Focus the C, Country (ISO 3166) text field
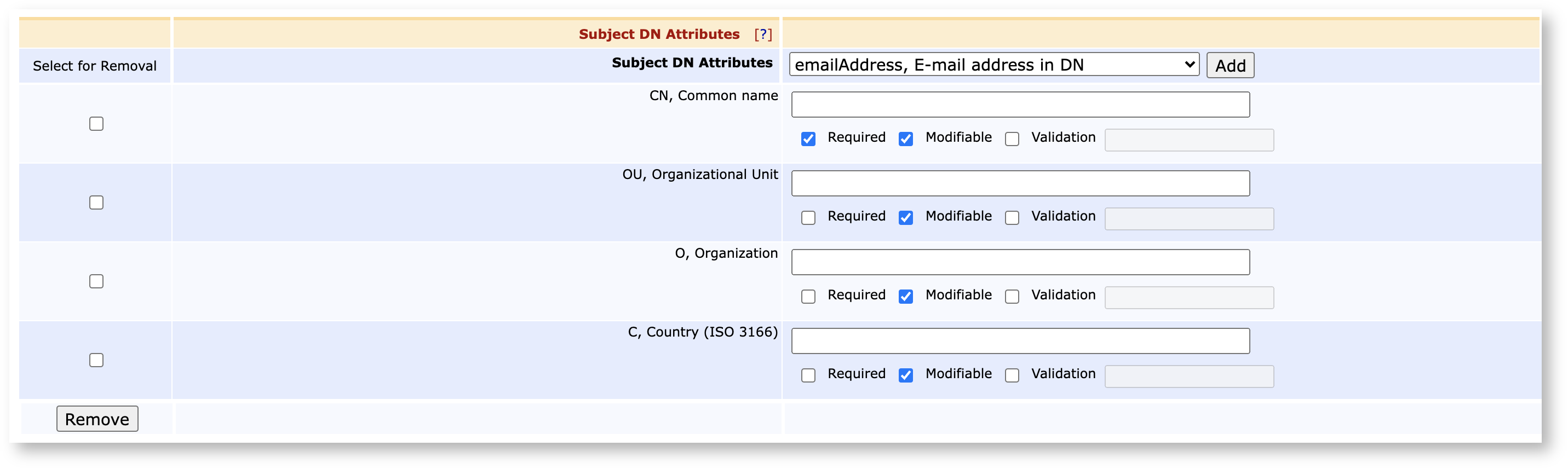1568x469 pixels. tap(1020, 340)
